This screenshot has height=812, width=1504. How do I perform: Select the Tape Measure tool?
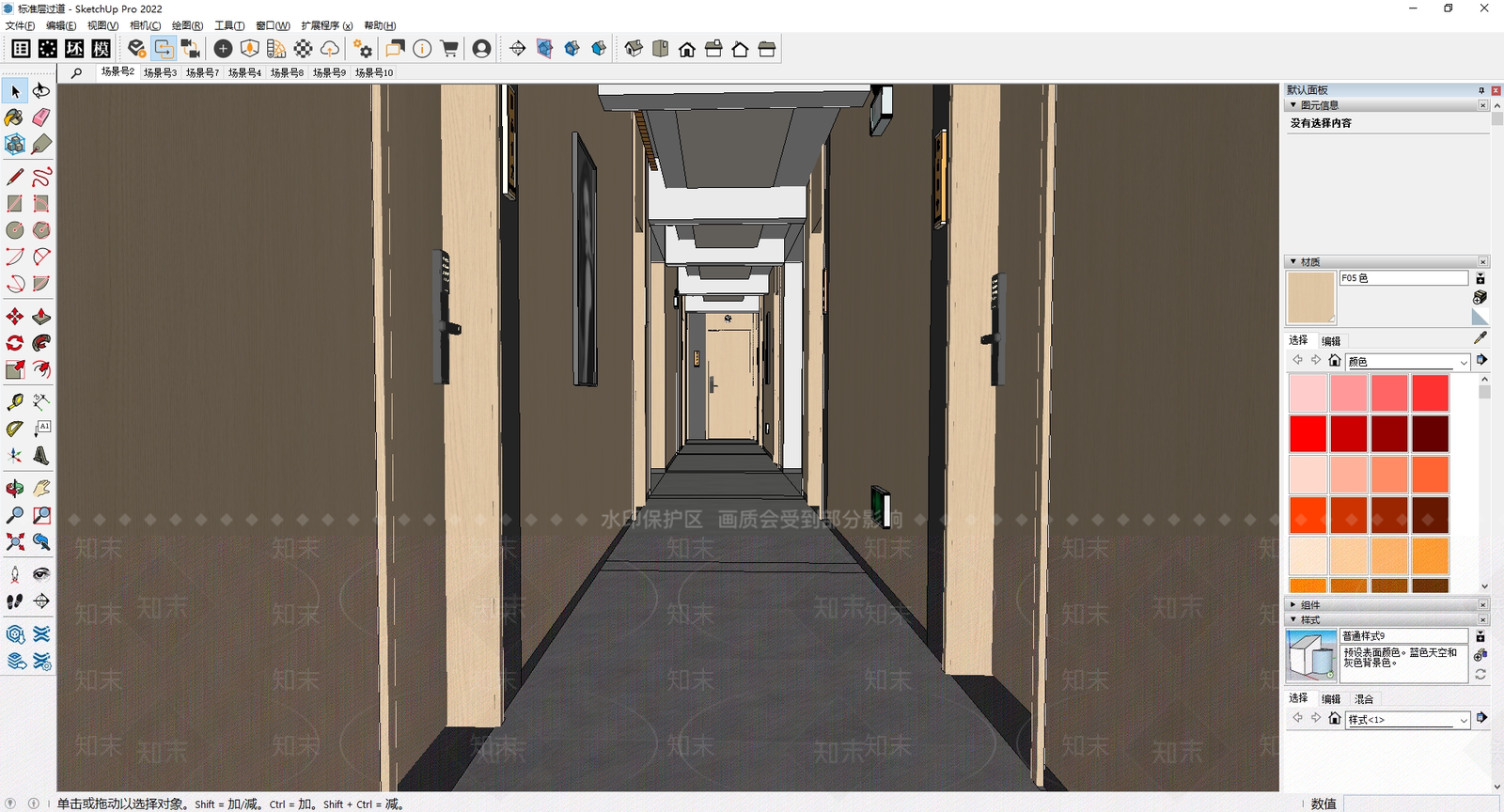coord(14,402)
